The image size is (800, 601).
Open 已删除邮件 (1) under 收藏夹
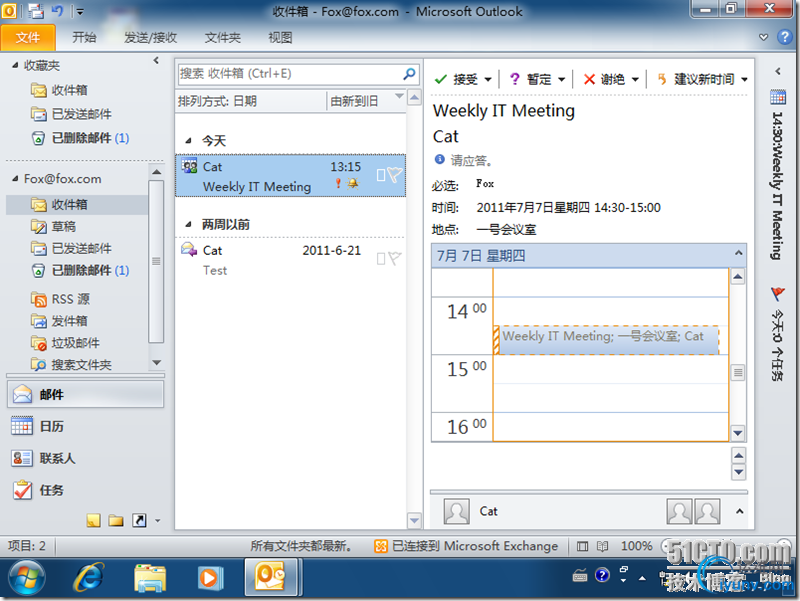(x=80, y=138)
